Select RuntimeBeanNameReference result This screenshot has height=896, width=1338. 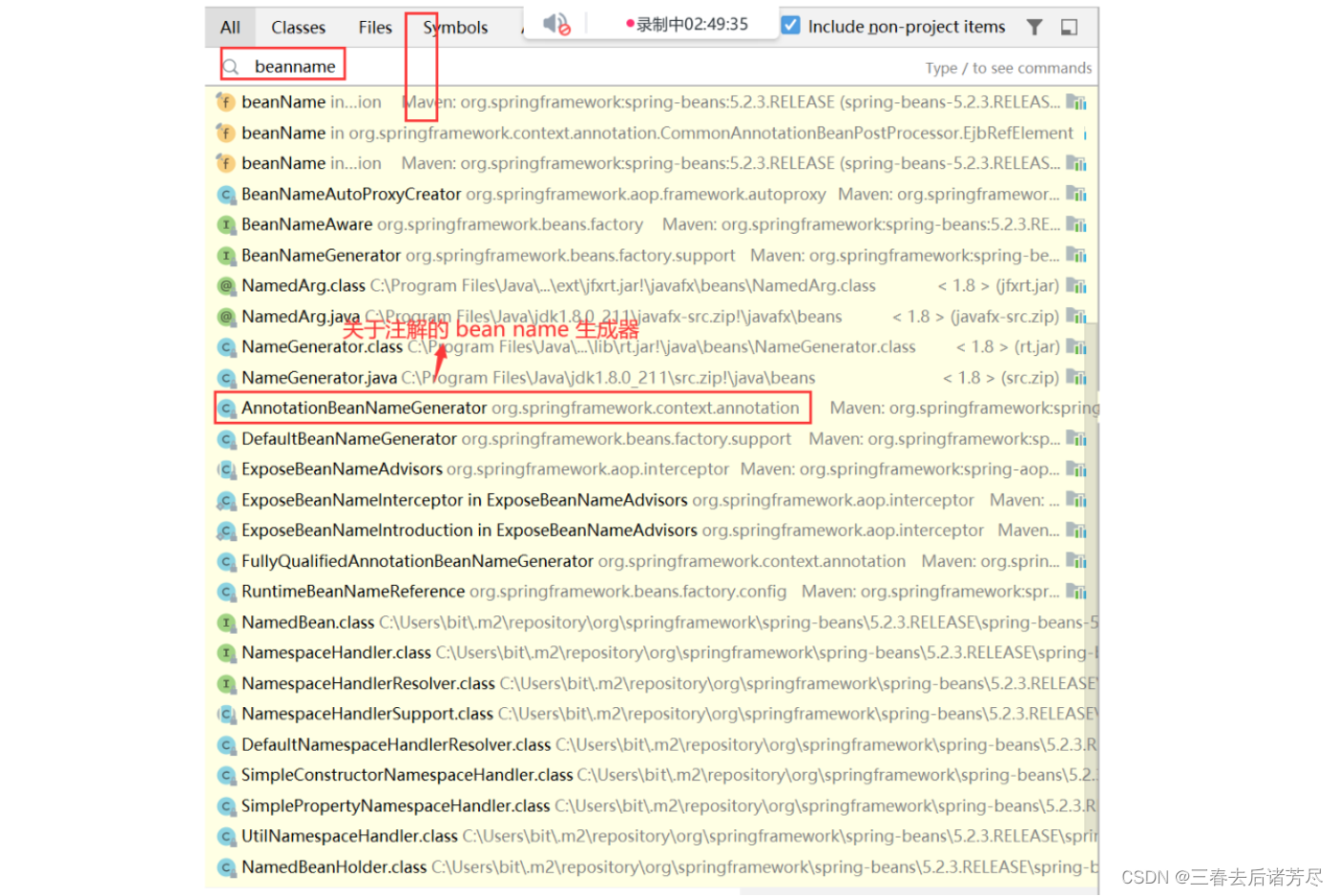coord(653,592)
